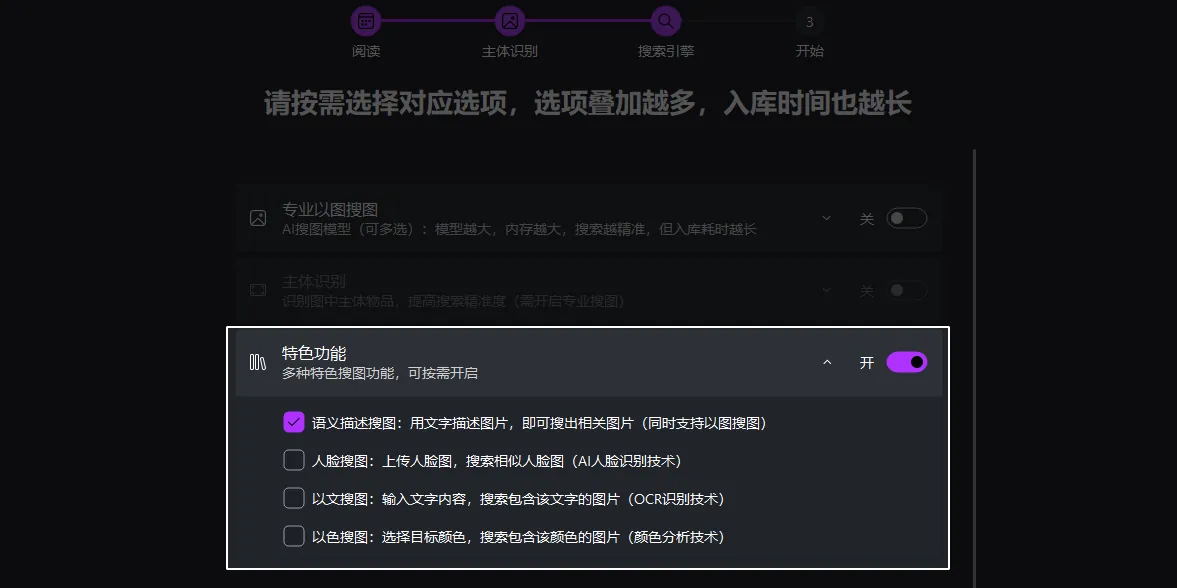Viewport: 1177px width, 588px height.
Task: Collapse the 特色功能 section chevron
Action: point(827,362)
